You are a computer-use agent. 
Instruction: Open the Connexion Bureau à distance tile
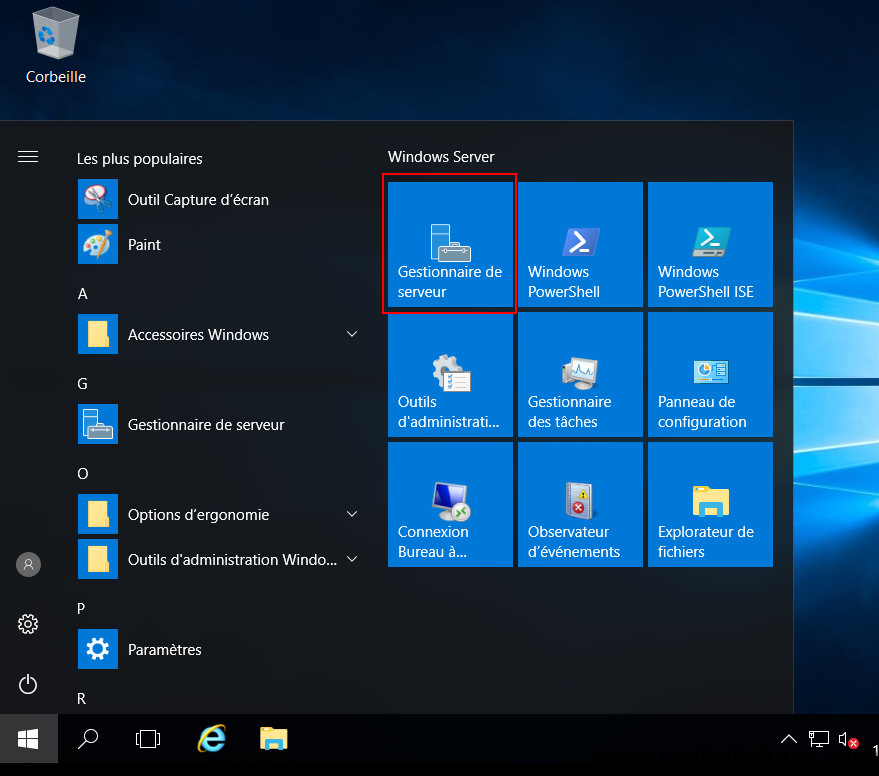coord(450,504)
